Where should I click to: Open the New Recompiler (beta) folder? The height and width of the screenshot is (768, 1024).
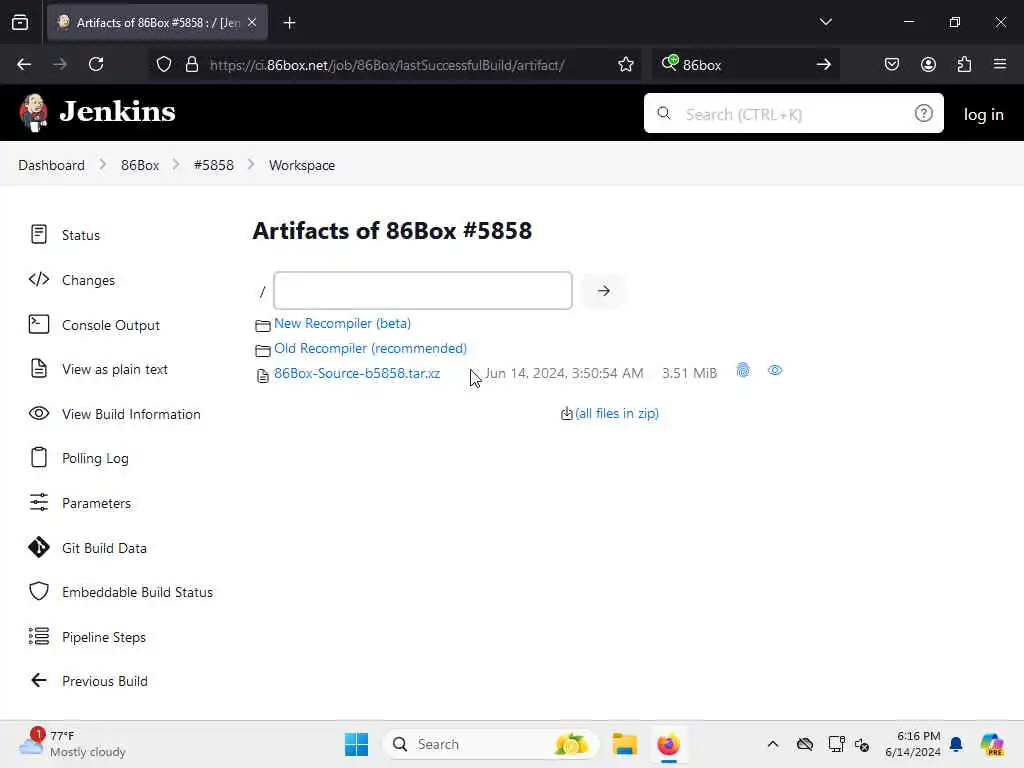(x=342, y=323)
